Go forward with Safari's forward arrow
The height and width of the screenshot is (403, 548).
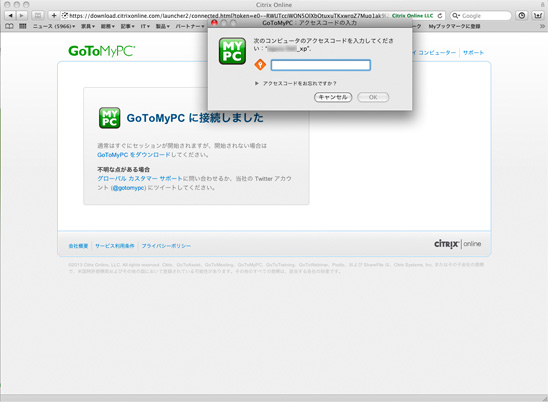click(x=22, y=16)
